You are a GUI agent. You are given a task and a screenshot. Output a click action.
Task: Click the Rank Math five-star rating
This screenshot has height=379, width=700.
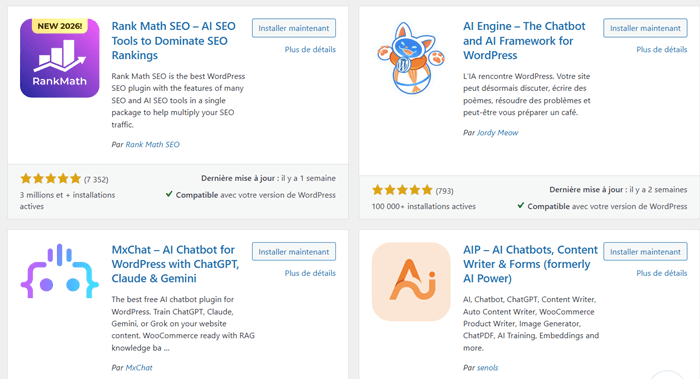pyautogui.click(x=50, y=179)
